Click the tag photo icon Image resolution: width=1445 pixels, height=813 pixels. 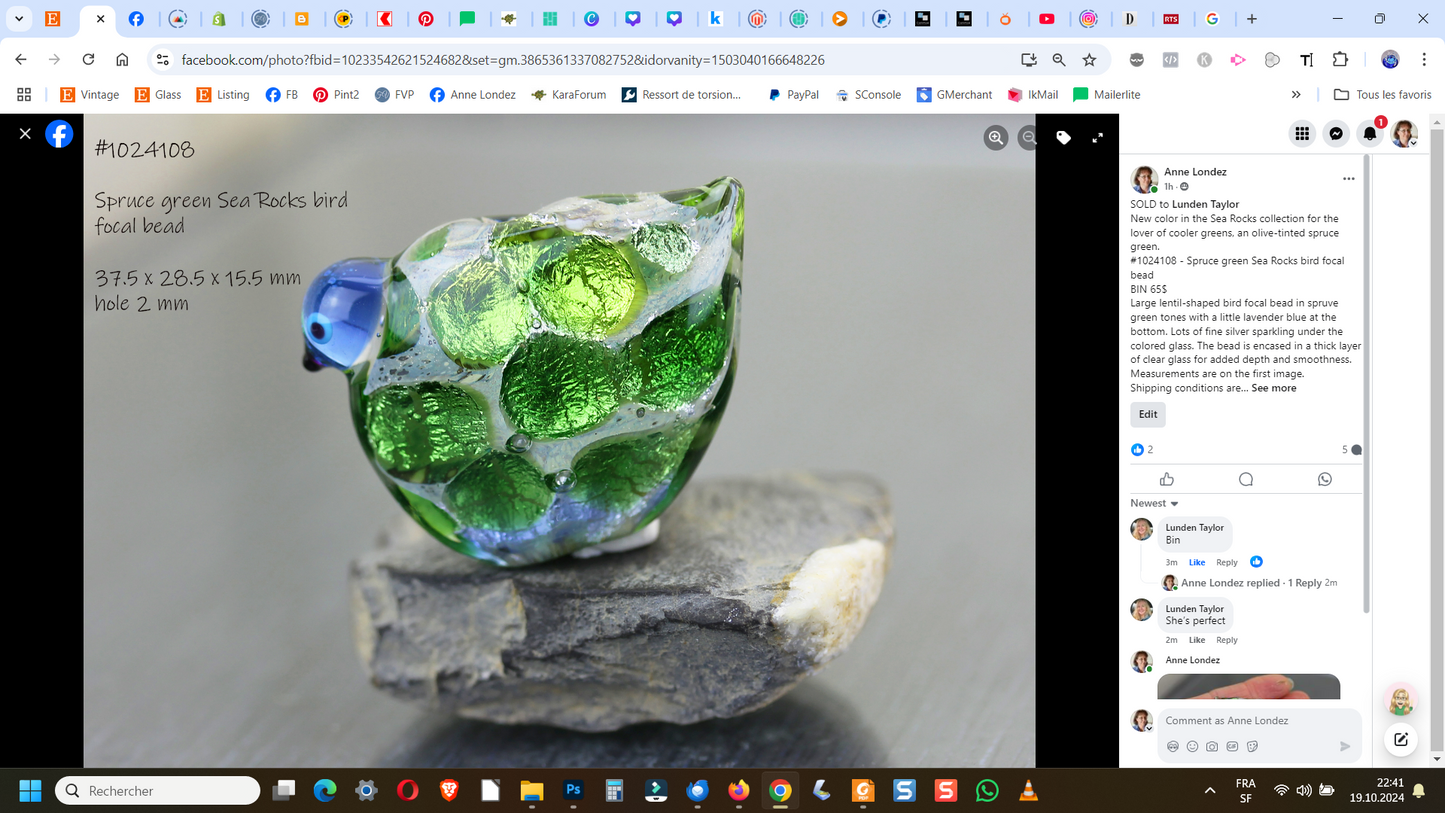1064,138
